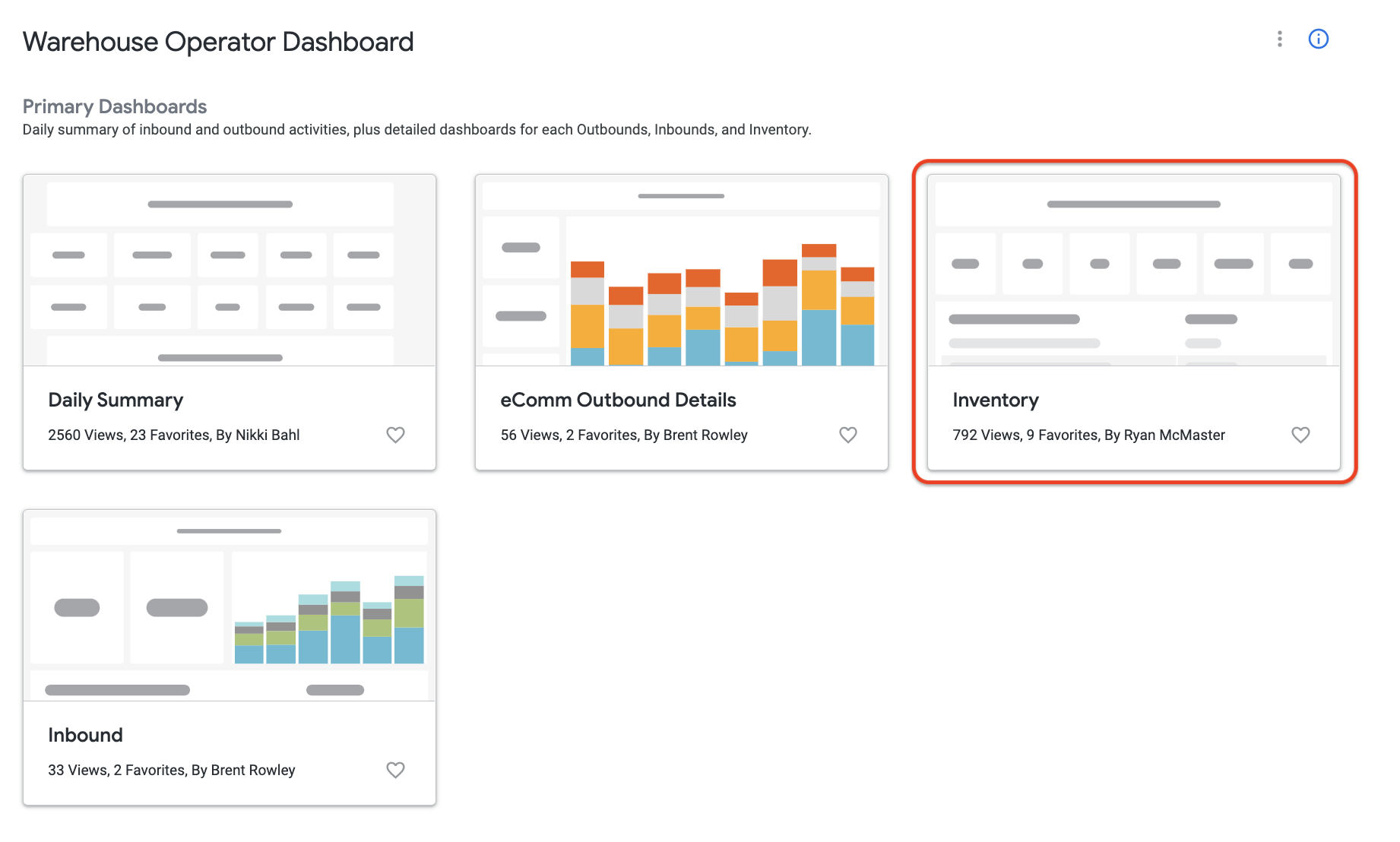Viewport: 1400px width, 842px height.
Task: Open the Inbound dashboard title
Action: tap(85, 735)
